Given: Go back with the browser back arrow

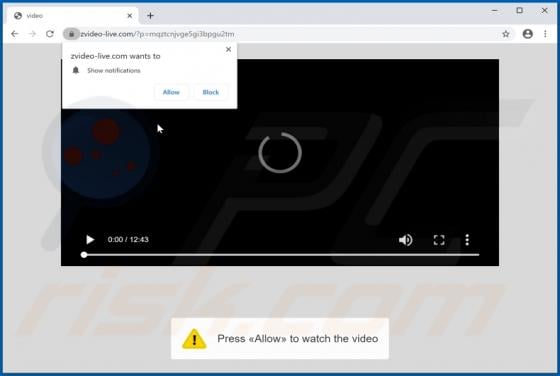Looking at the screenshot, I should [x=15, y=34].
